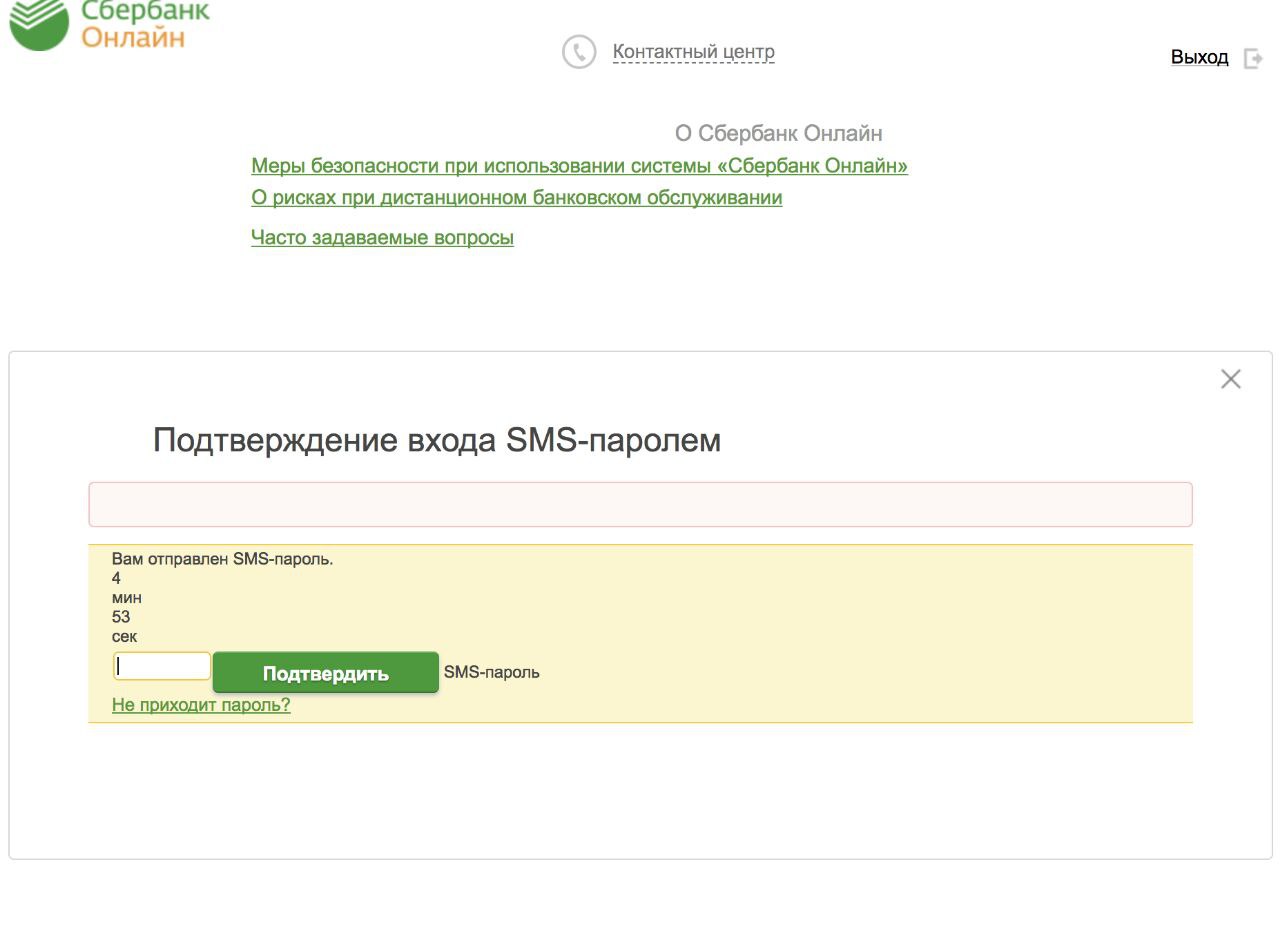Click the SMS-пароль label next to button
1280x951 pixels.
492,673
